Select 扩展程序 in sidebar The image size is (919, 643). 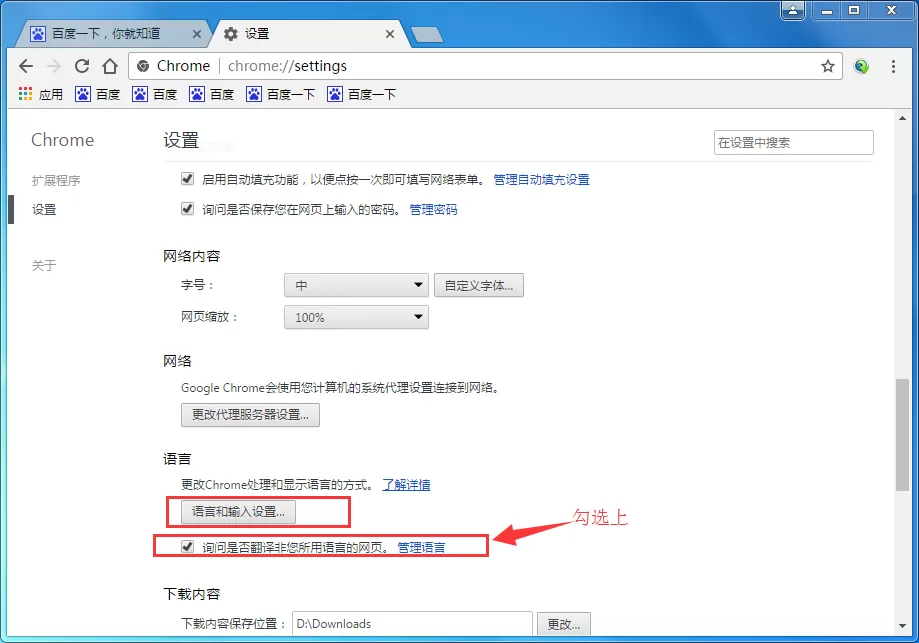pyautogui.click(x=56, y=181)
